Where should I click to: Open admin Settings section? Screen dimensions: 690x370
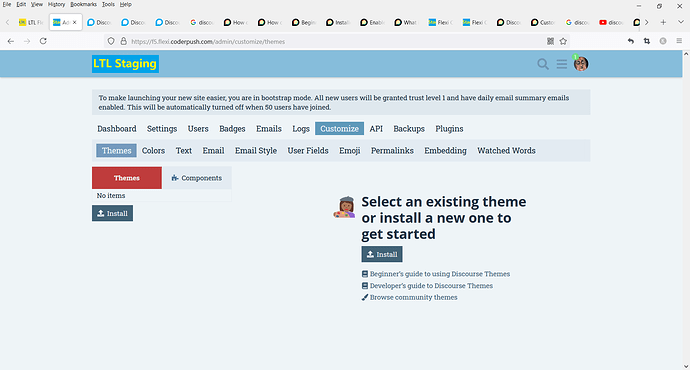tap(162, 128)
